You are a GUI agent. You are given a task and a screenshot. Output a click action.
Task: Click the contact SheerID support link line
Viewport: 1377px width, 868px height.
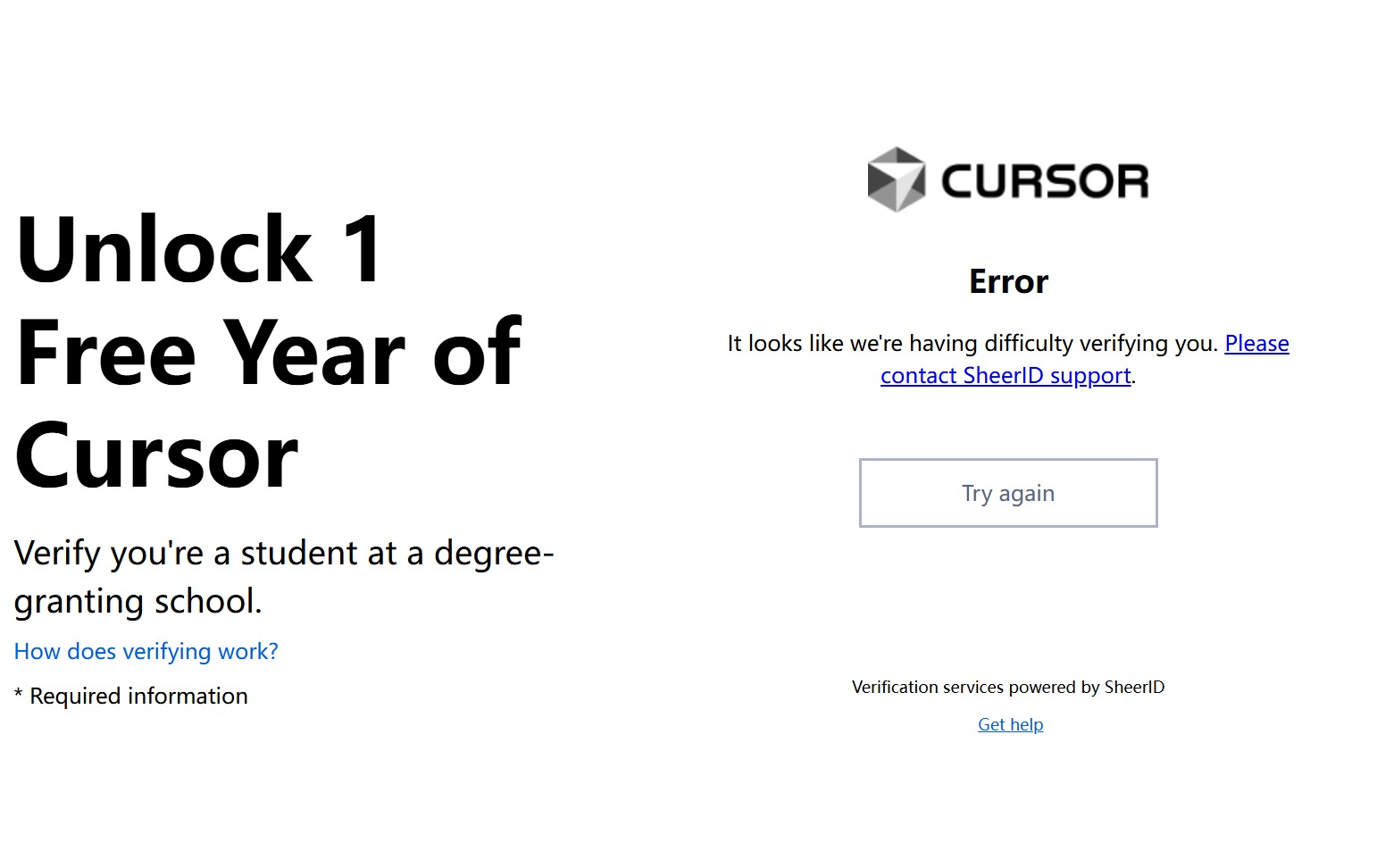[1005, 376]
